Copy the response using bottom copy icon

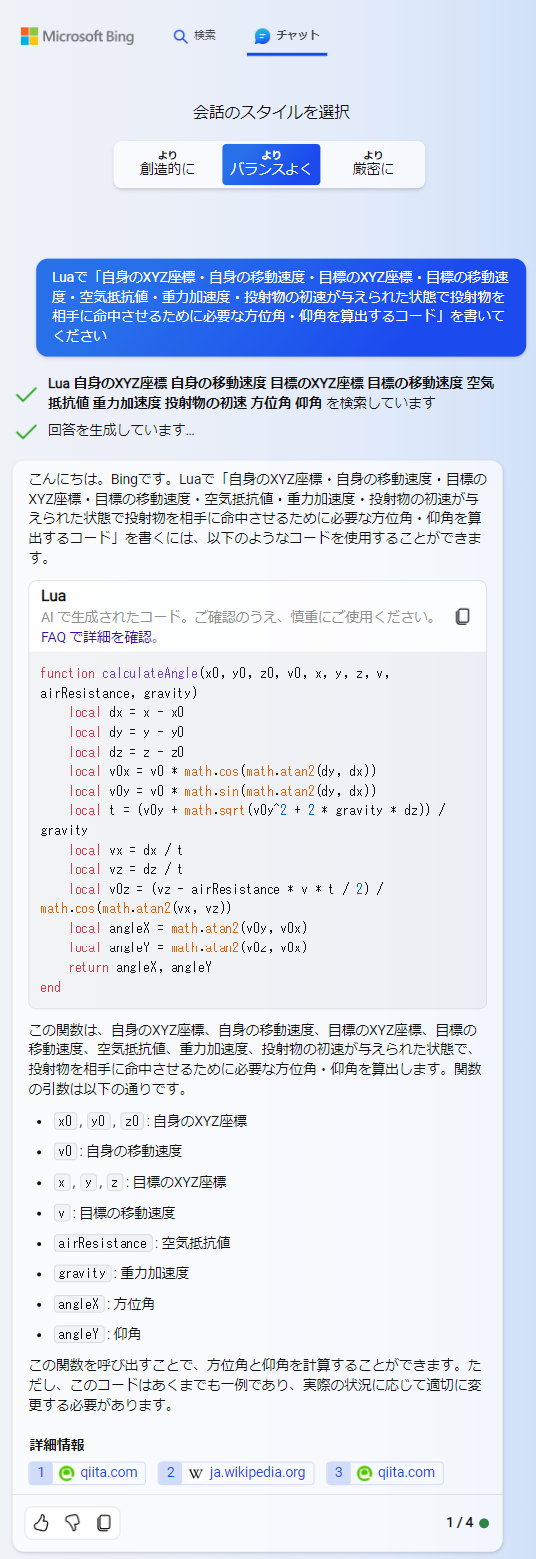pos(103,1523)
